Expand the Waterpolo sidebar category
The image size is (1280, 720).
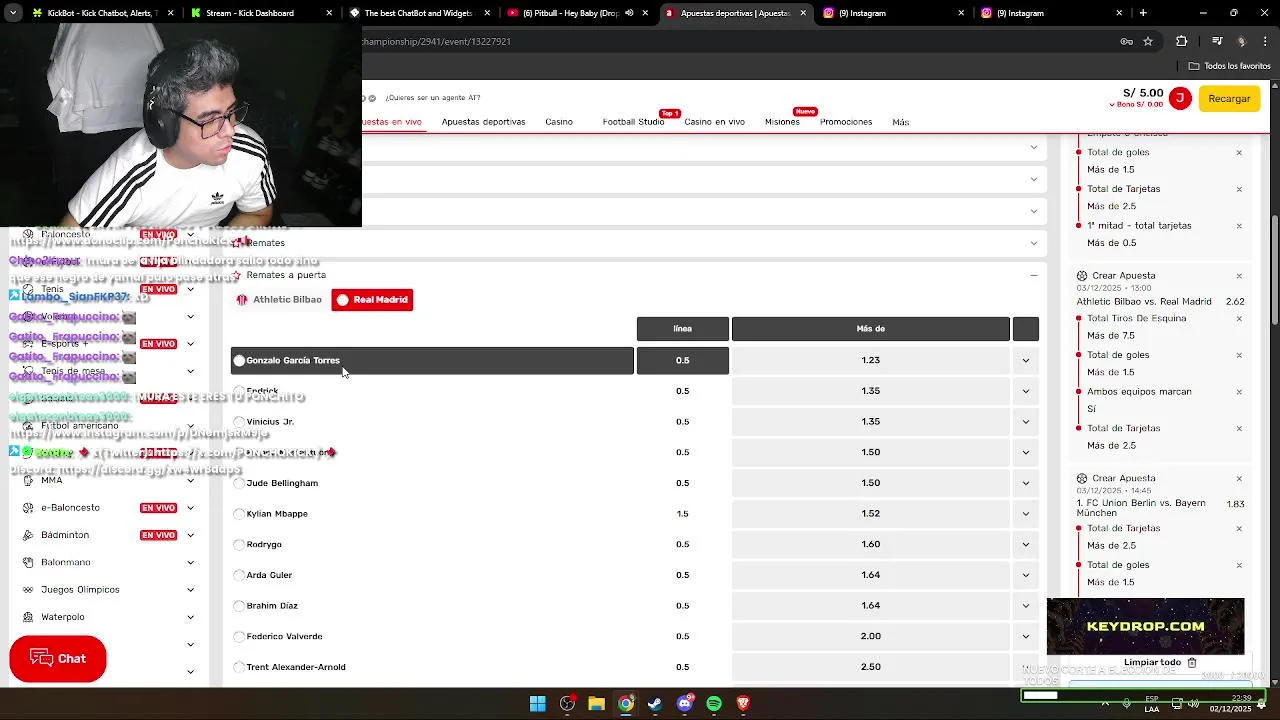pos(190,617)
